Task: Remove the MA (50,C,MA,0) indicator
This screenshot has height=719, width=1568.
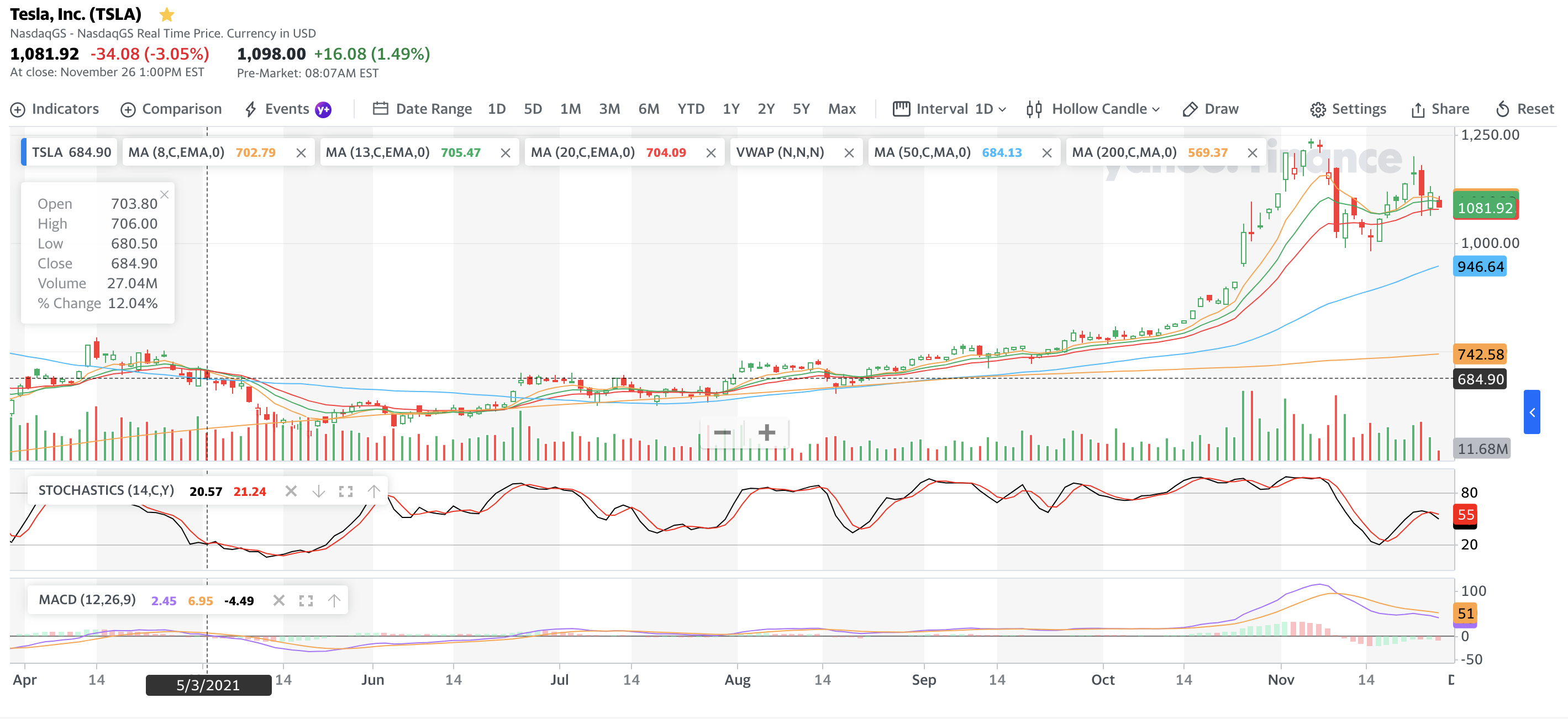Action: [1046, 152]
